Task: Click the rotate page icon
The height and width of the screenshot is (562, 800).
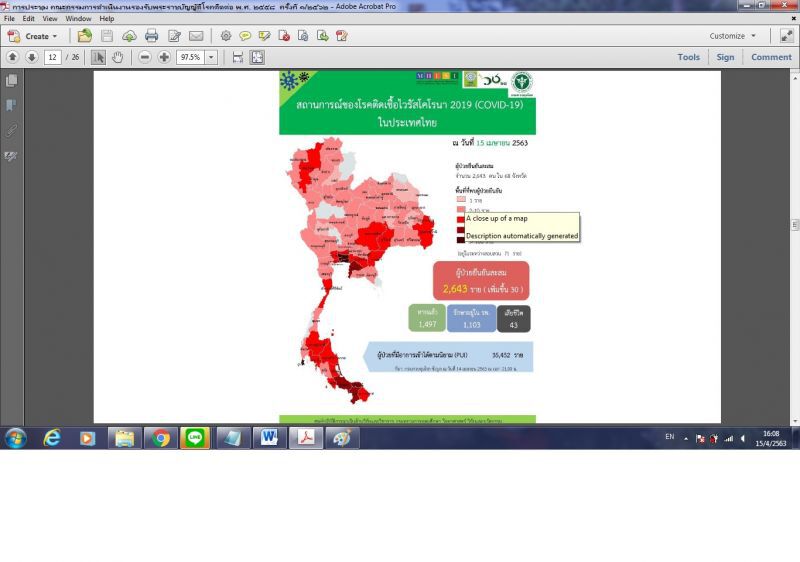Action: 303,36
